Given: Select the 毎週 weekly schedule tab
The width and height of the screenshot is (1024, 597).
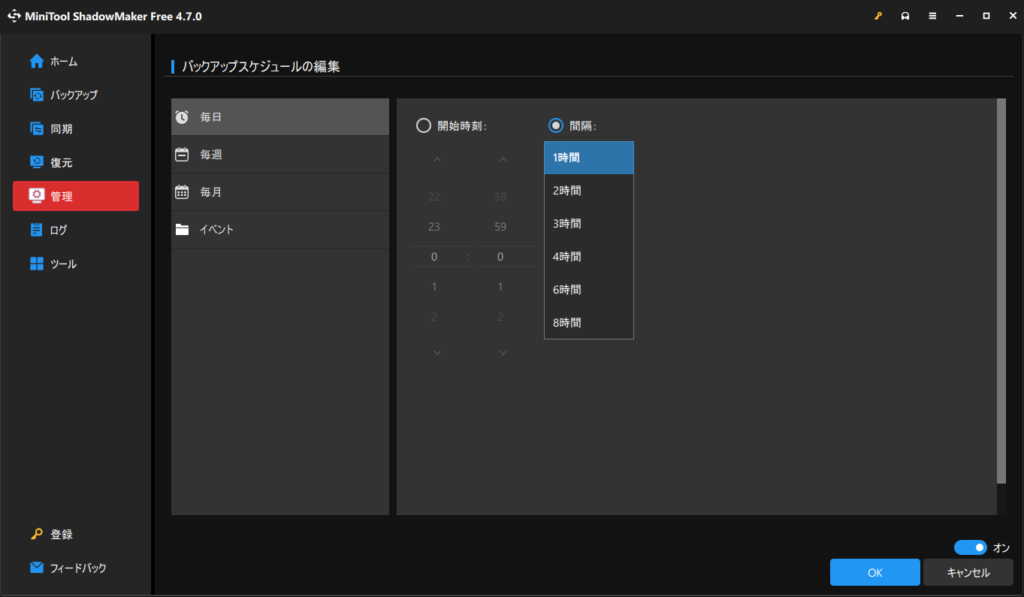Looking at the screenshot, I should pyautogui.click(x=280, y=155).
